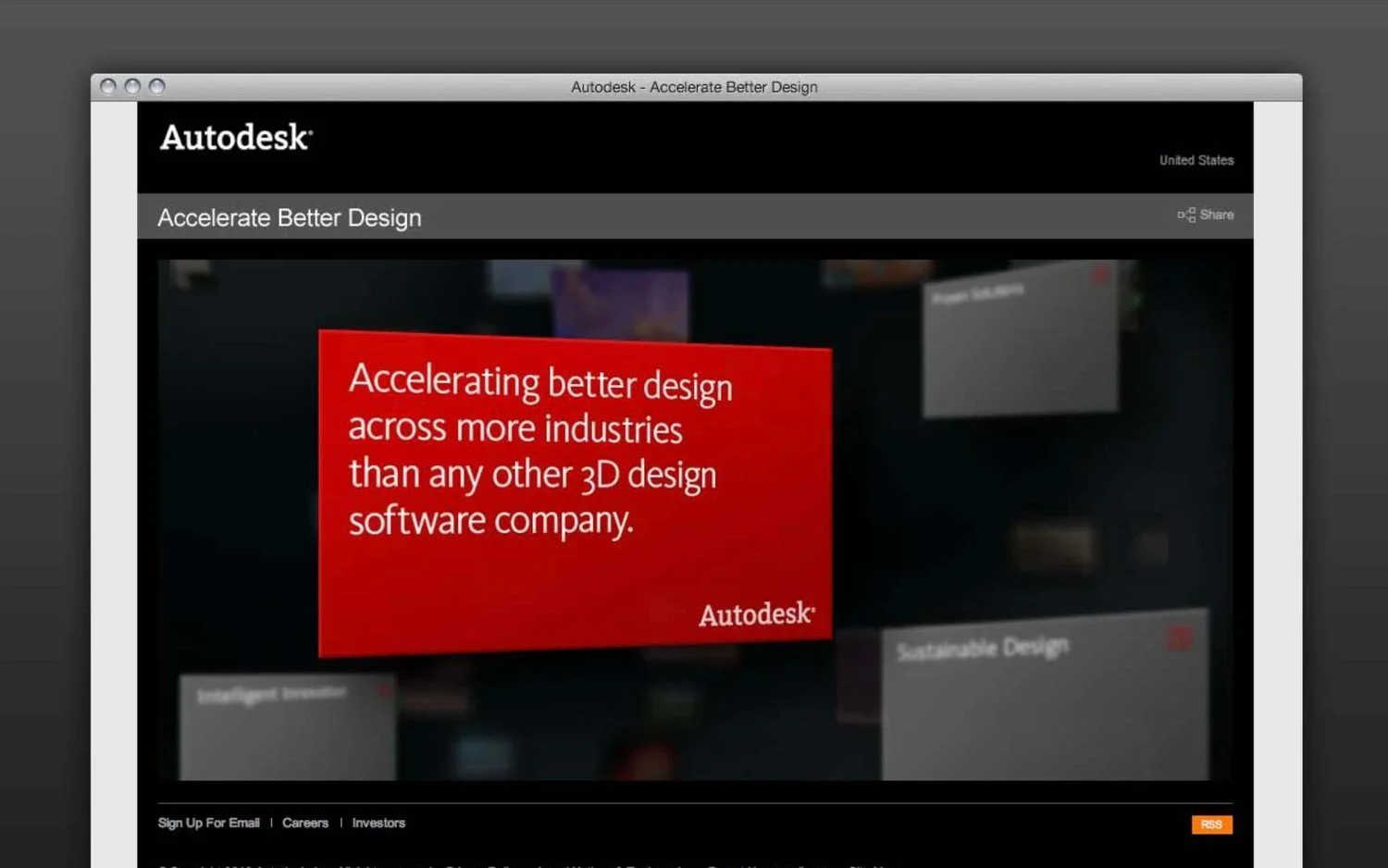Go to the Careers link
Screen dimensions: 1388x868
click(305, 823)
